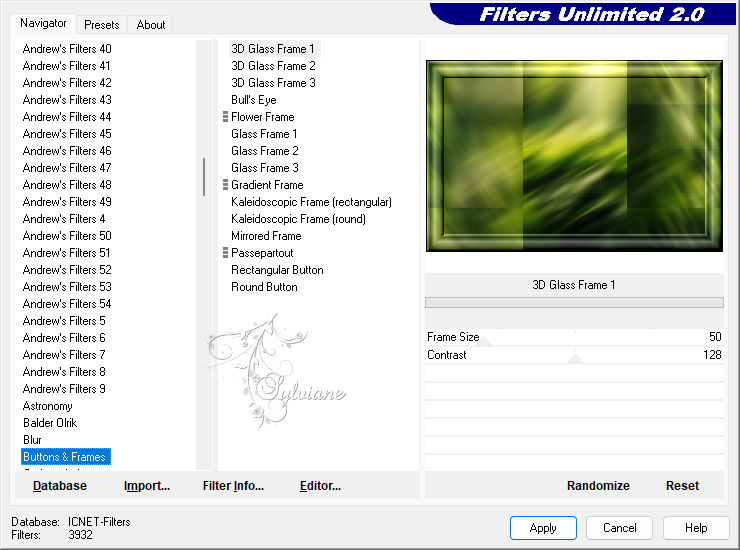Open the Help button
This screenshot has width=740, height=550.
[696, 527]
